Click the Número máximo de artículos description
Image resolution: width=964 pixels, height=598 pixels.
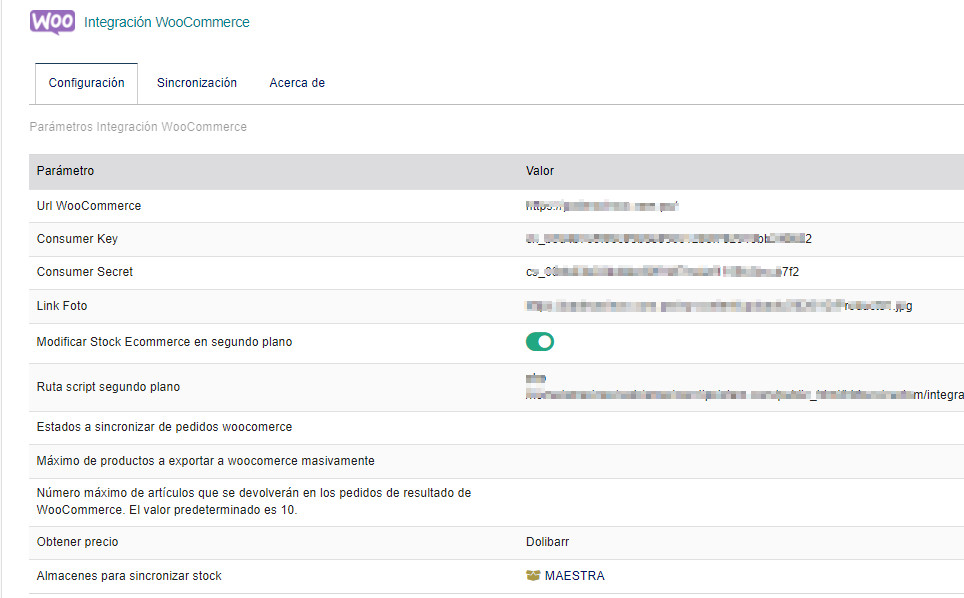pos(254,502)
